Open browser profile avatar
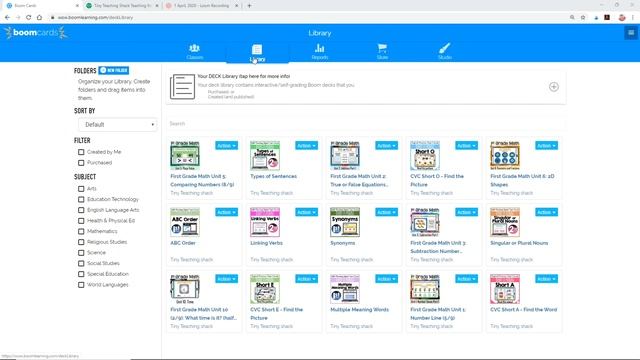 622,18
